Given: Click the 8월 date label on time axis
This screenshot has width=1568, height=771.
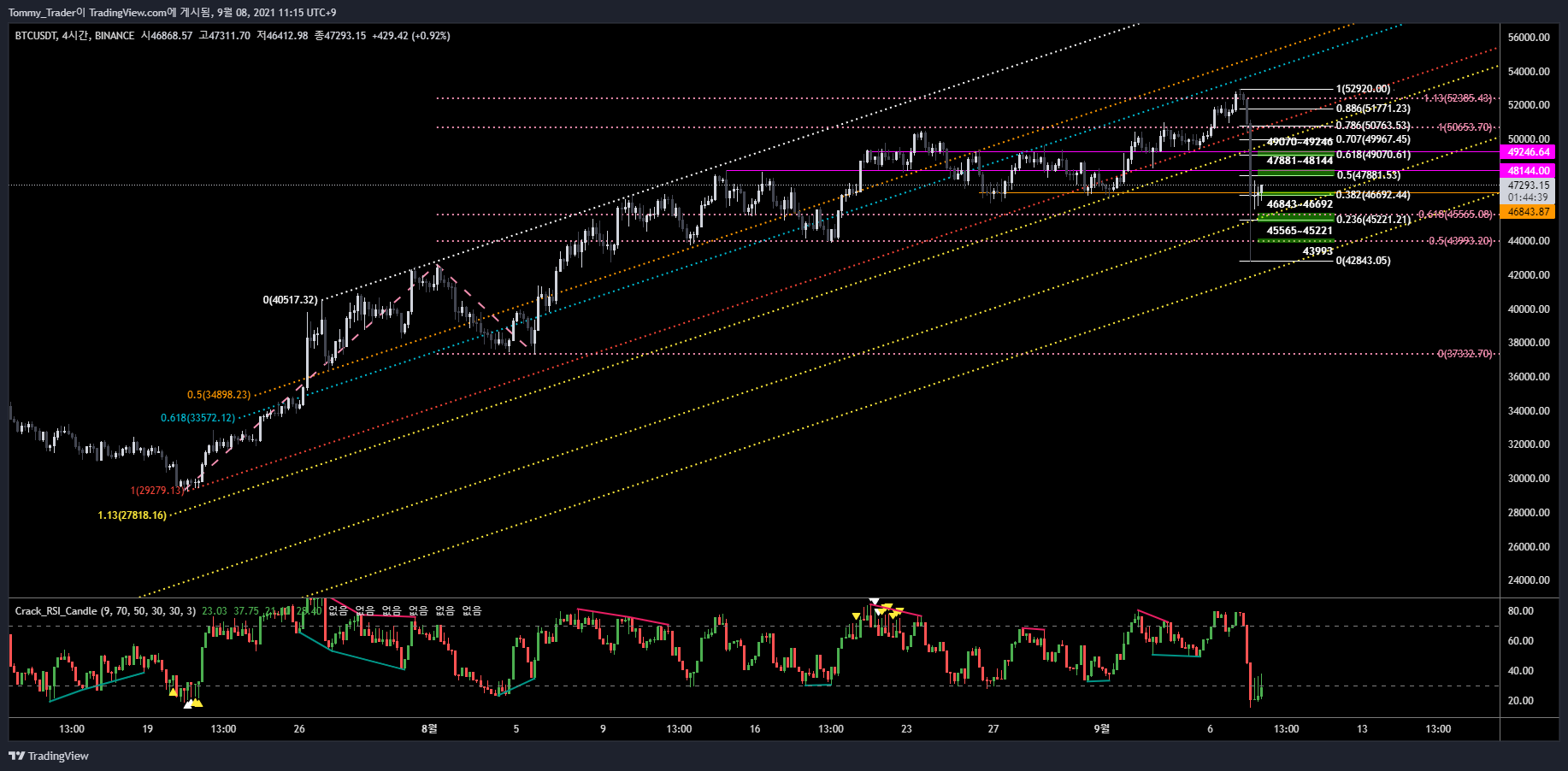Looking at the screenshot, I should pos(429,729).
